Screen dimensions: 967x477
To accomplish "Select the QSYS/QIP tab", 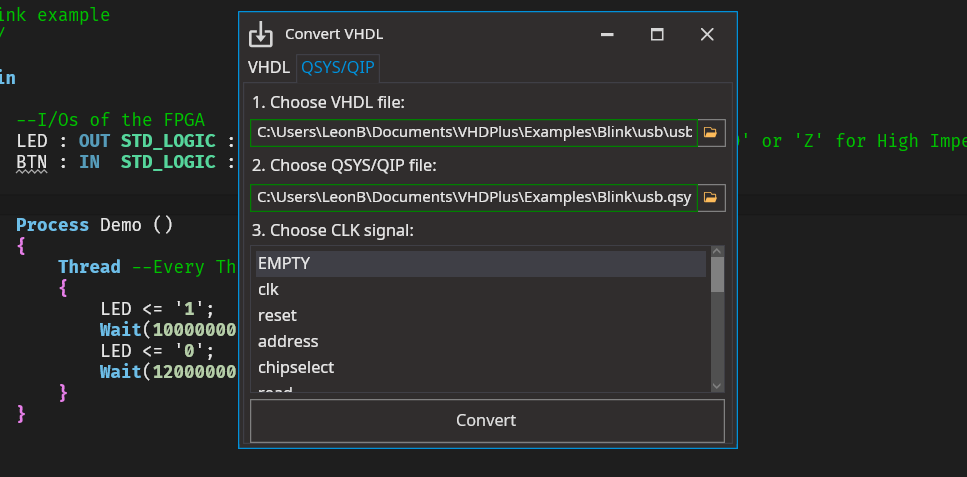I will [x=337, y=68].
